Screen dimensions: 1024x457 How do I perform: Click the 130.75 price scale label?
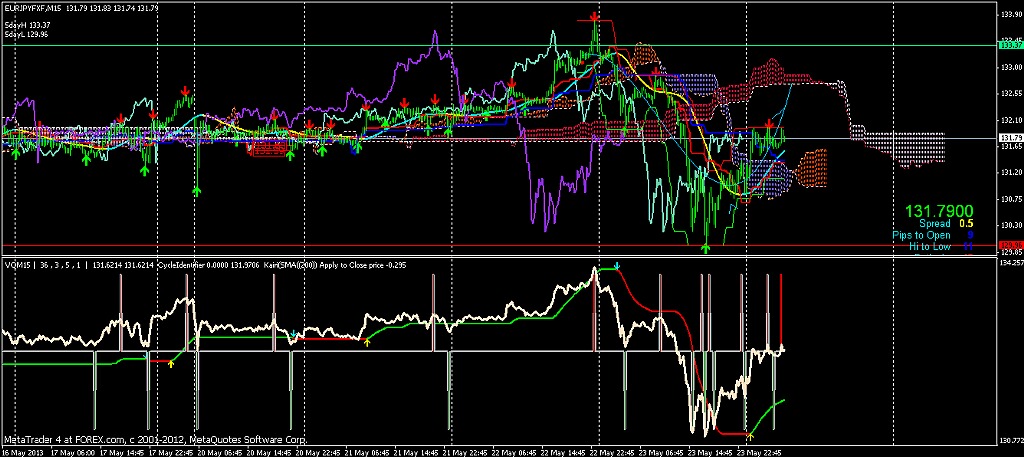1010,198
